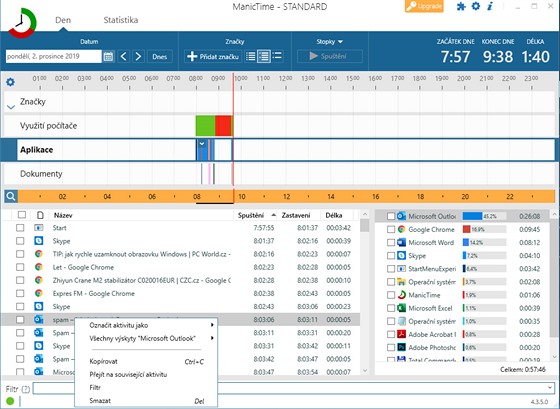Check the Expres FM row checkbox
Screen dimensions: 560x409
tap(20, 294)
